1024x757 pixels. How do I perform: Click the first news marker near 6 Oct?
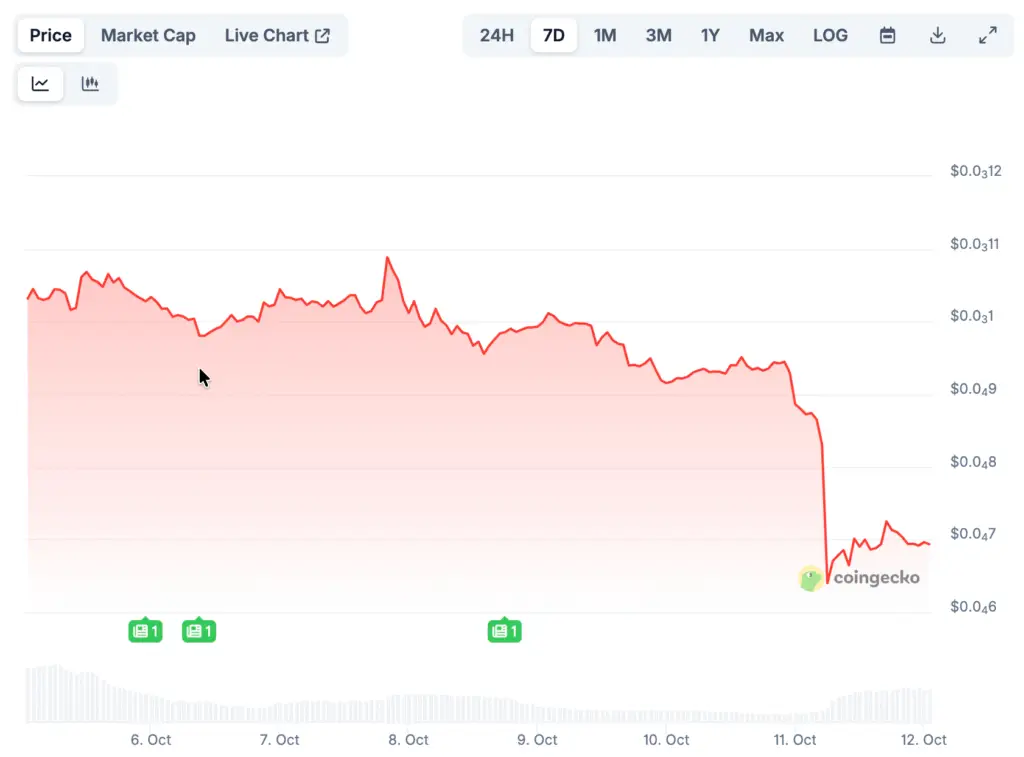click(x=145, y=631)
